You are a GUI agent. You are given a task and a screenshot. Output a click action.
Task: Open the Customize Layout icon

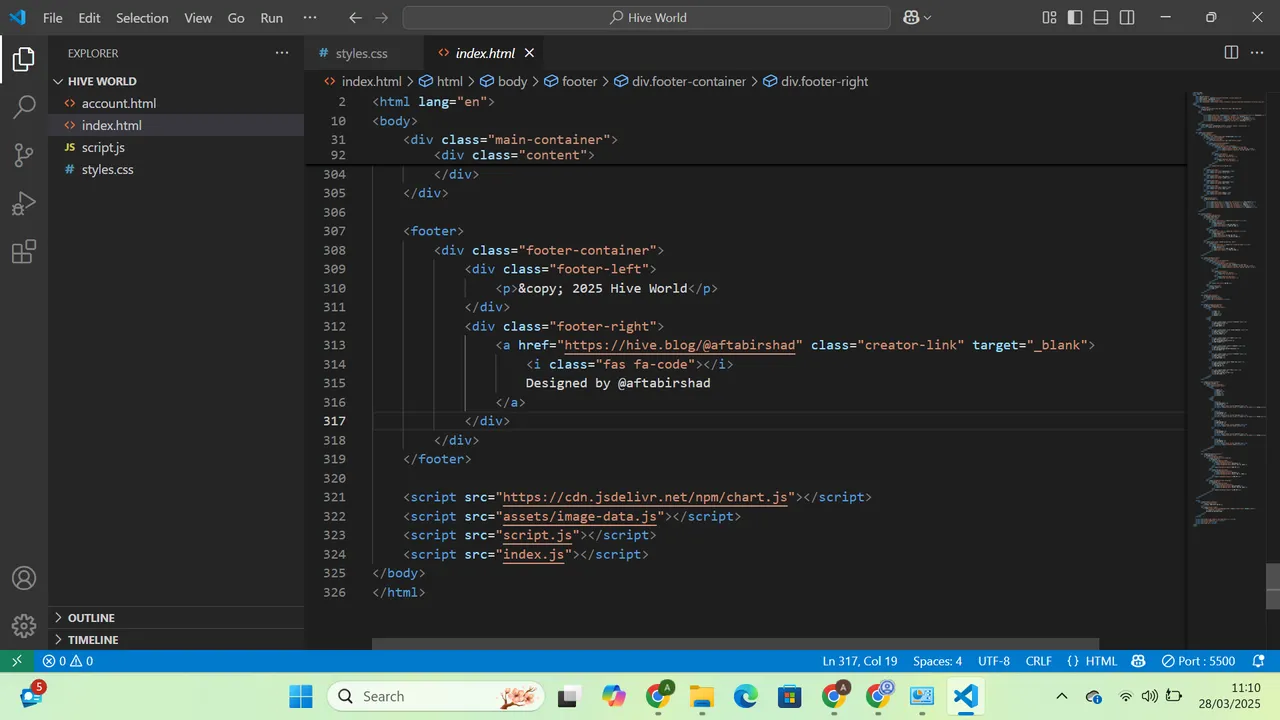[1049, 18]
